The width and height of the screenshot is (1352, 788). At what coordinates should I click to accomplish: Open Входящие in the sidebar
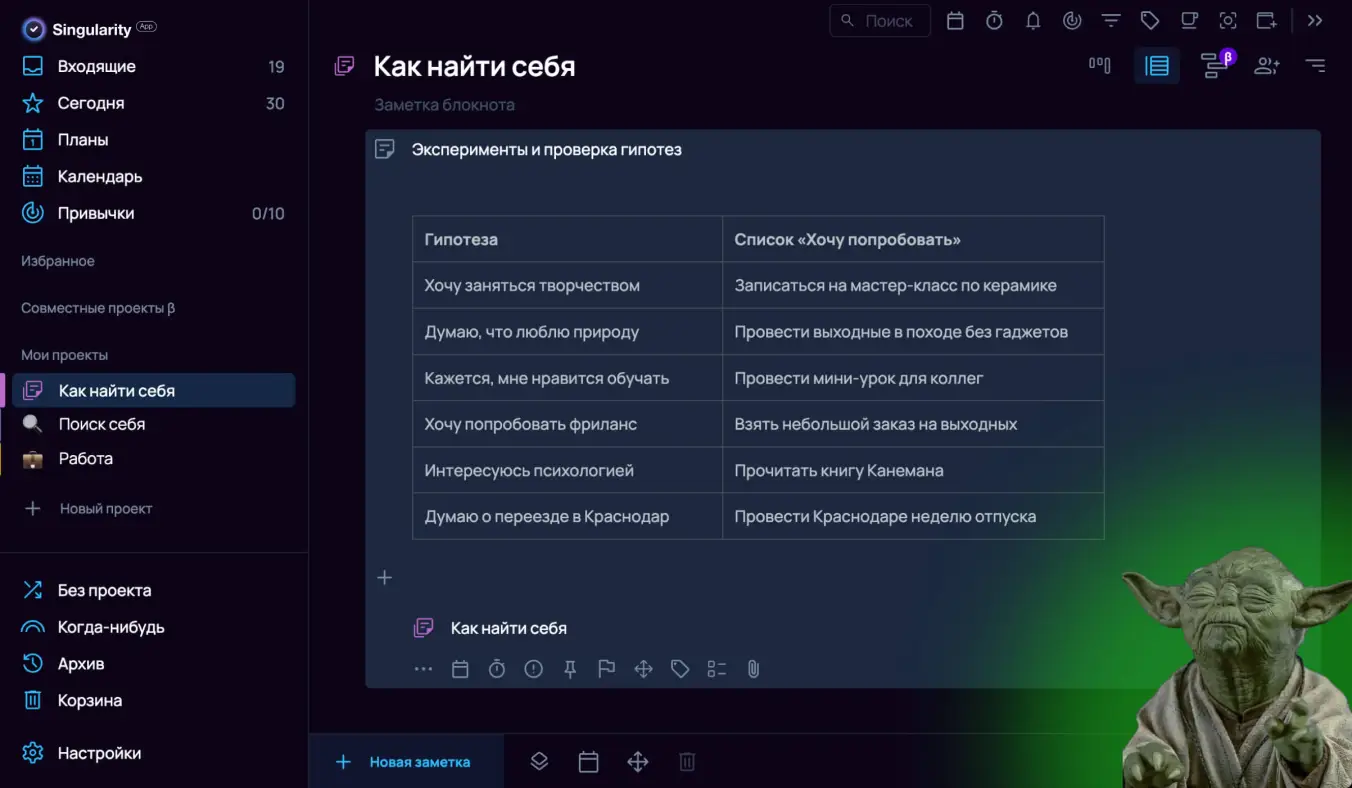(97, 67)
